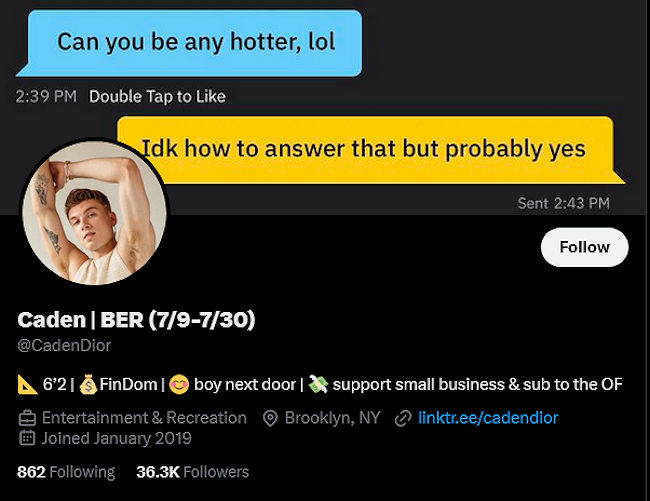Click the smiling emoji before boy next door
Screen dimensions: 650x501
tap(179, 384)
